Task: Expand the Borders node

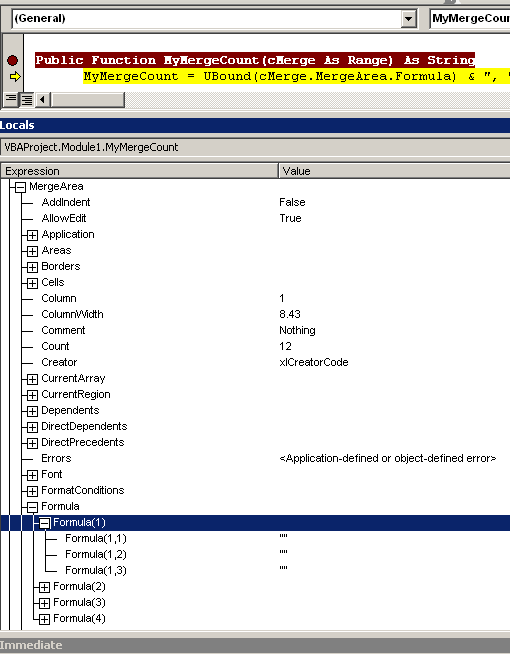Action: click(33, 267)
